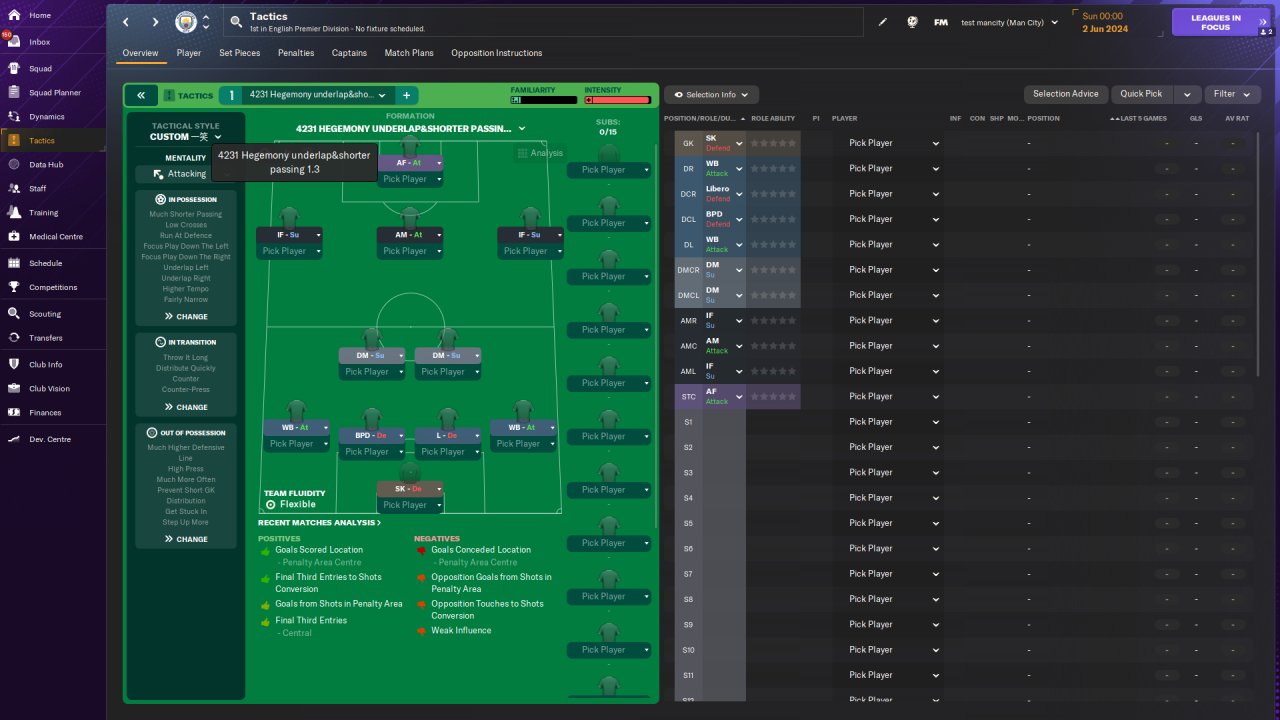Open the Scouting magnifier icon
Image resolution: width=1280 pixels, height=720 pixels.
click(x=14, y=313)
